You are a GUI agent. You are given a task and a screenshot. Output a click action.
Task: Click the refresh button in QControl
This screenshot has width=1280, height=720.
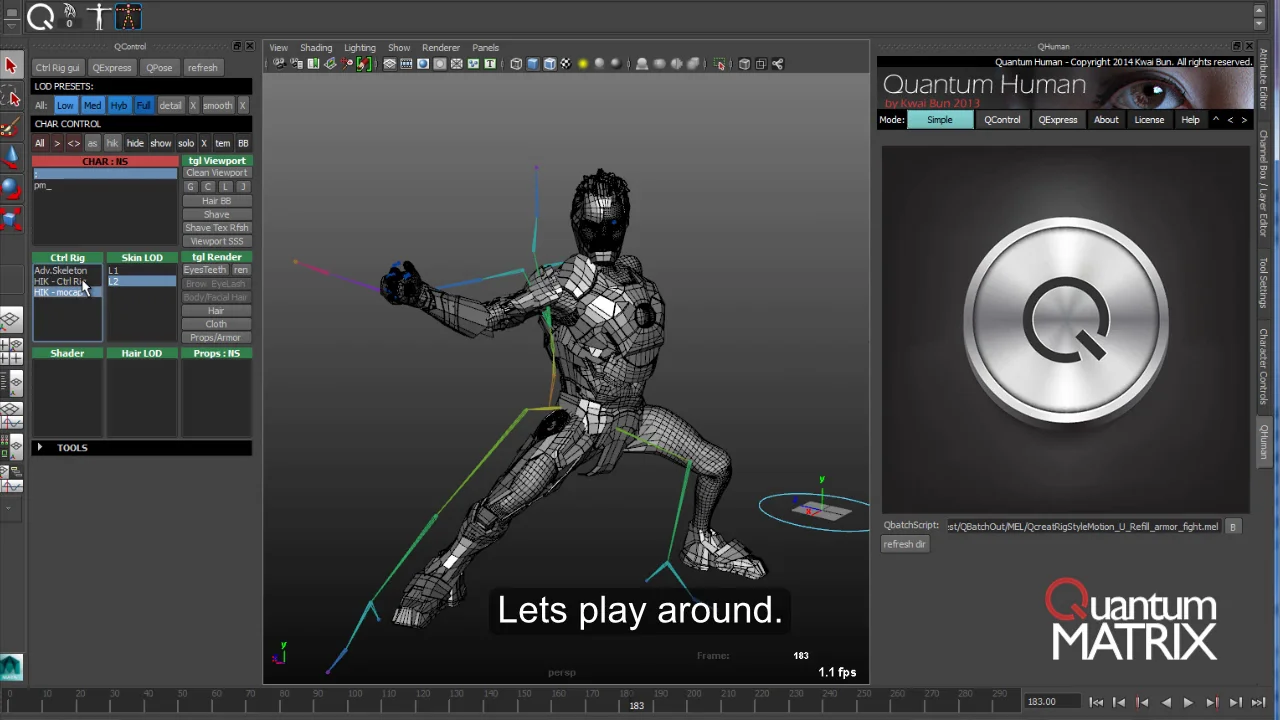(x=202, y=68)
